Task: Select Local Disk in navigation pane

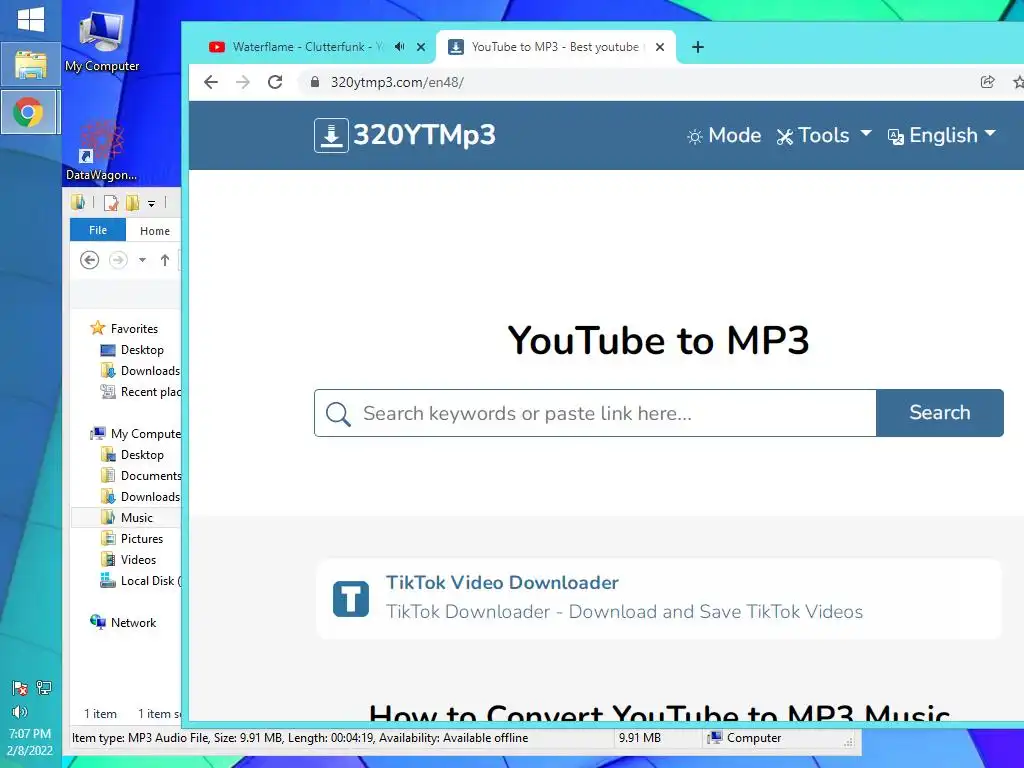Action: [140, 581]
